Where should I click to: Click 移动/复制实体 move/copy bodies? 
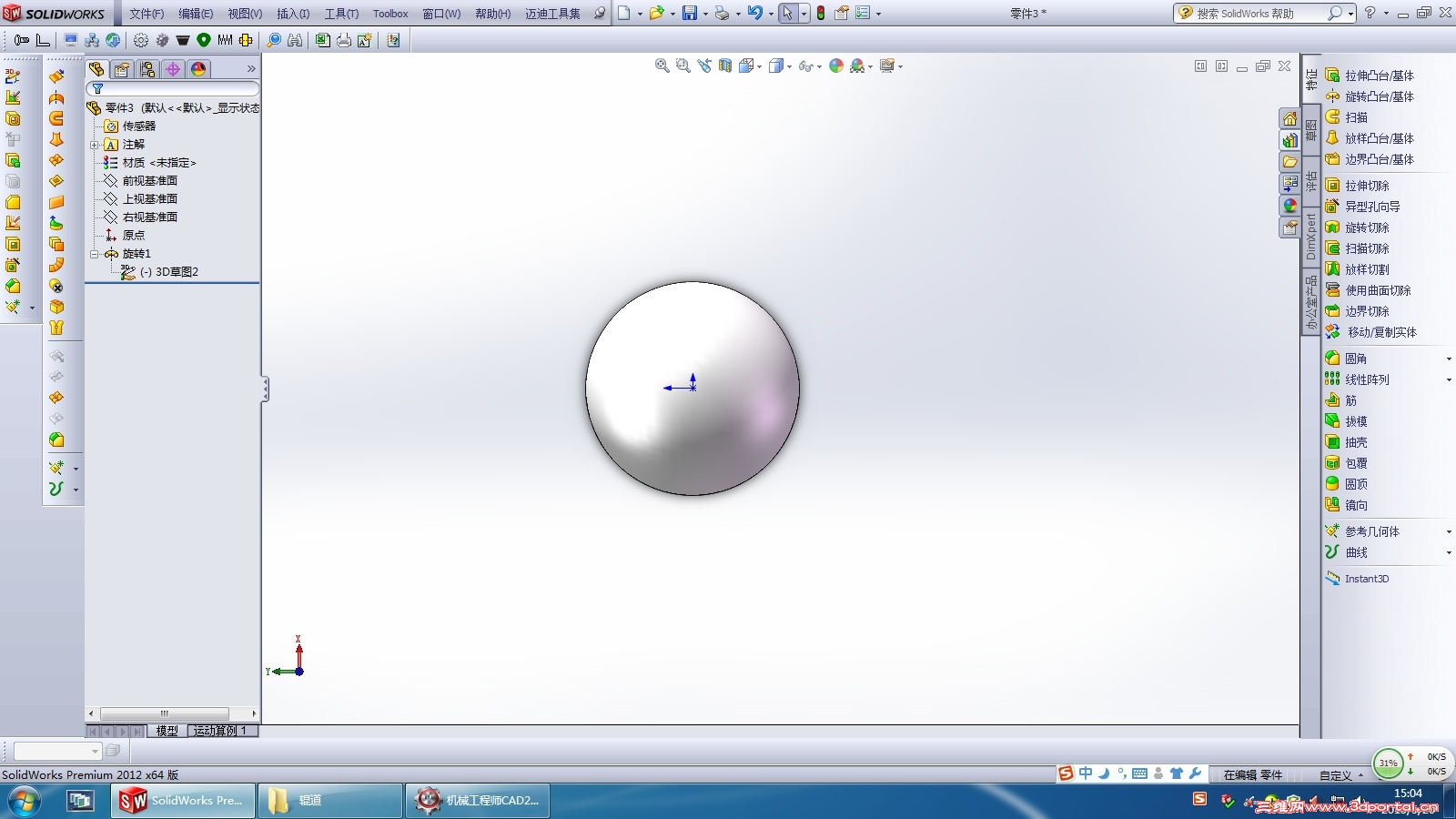coord(1371,332)
